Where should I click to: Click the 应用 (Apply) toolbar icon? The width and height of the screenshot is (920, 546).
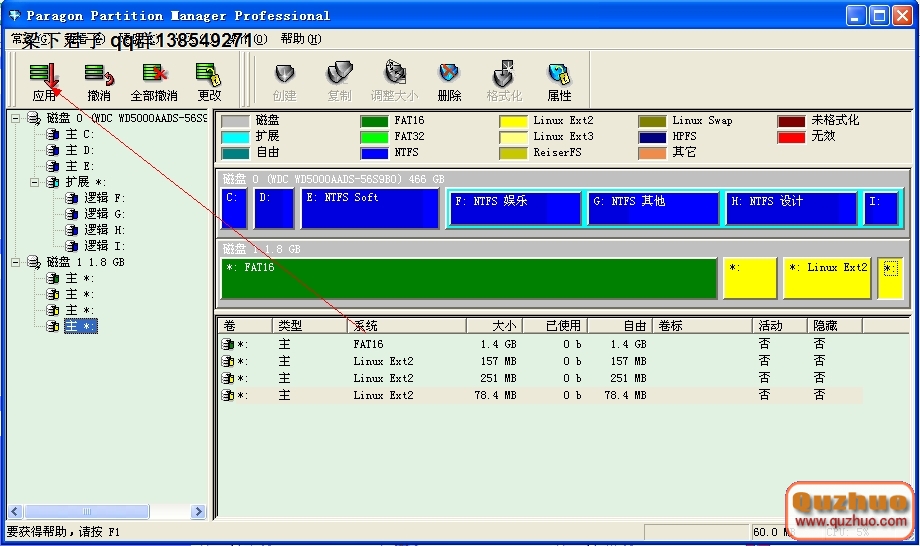pyautogui.click(x=43, y=80)
